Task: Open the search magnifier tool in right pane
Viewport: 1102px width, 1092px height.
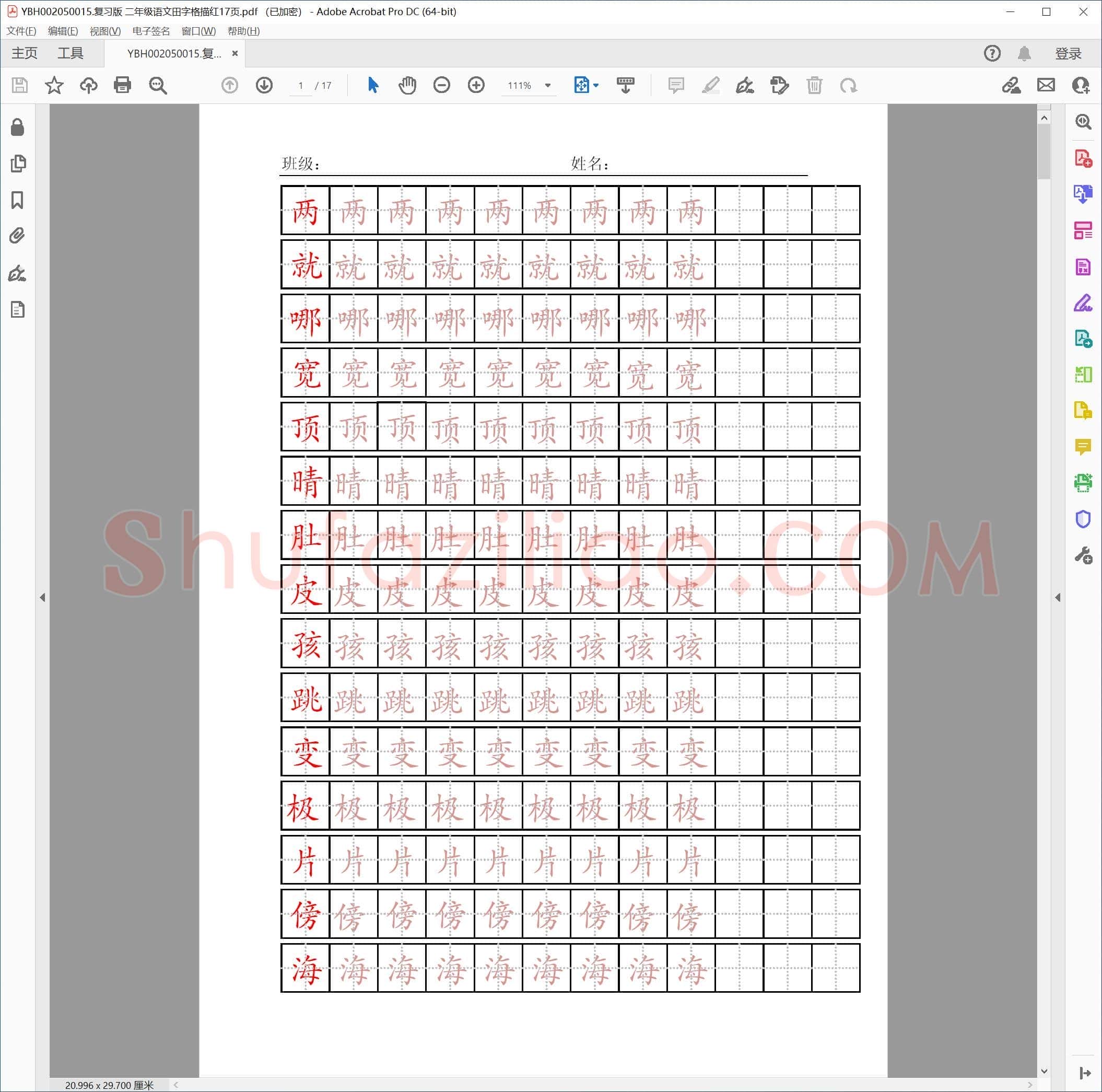Action: coord(1083,122)
